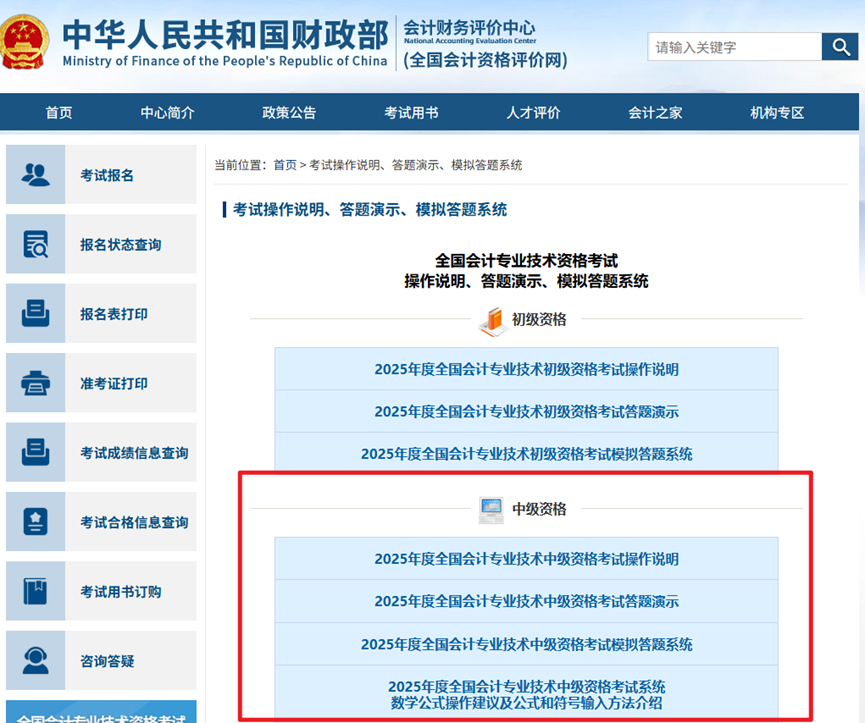865x723 pixels.
Task: Click the 咨询答疑 headset icon
Action: tap(35, 661)
